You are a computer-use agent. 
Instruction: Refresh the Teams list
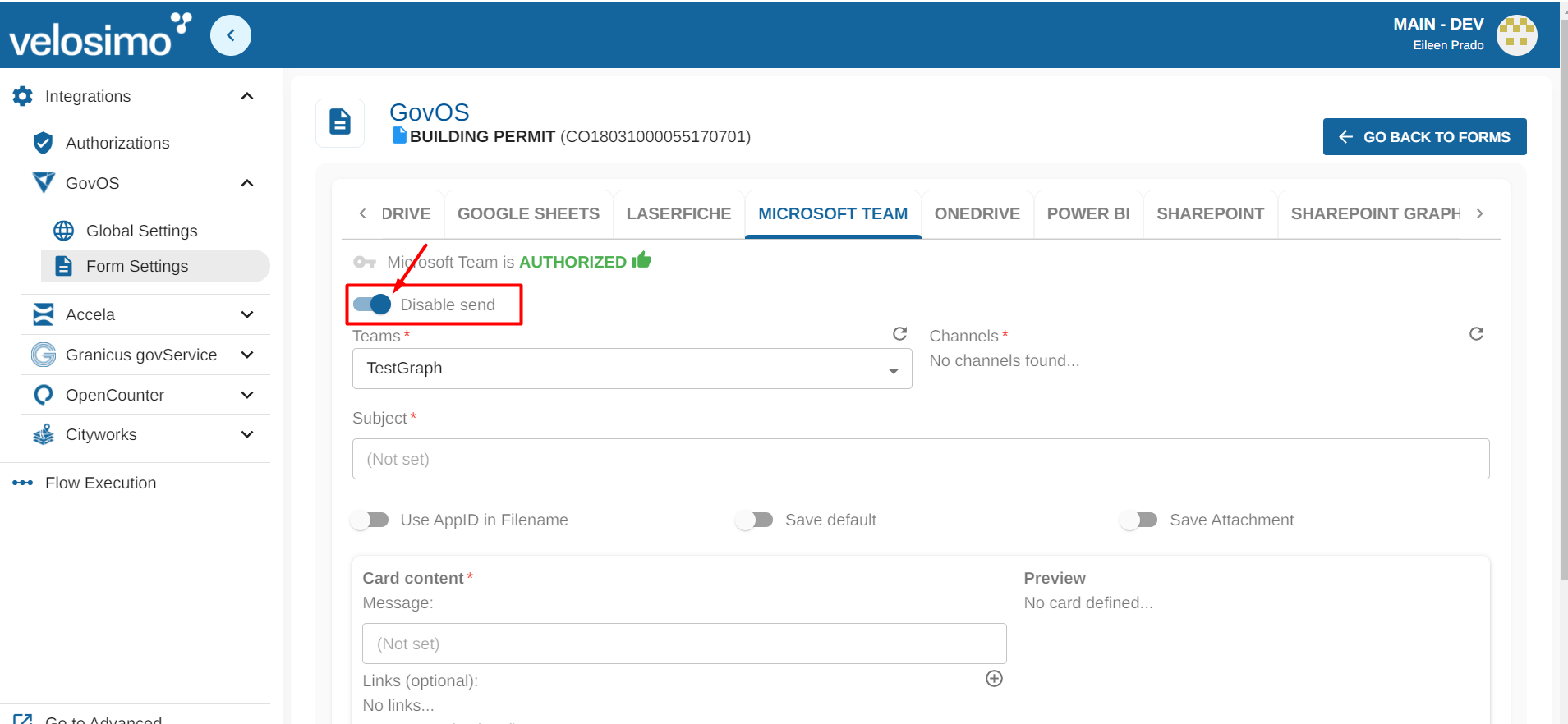900,333
